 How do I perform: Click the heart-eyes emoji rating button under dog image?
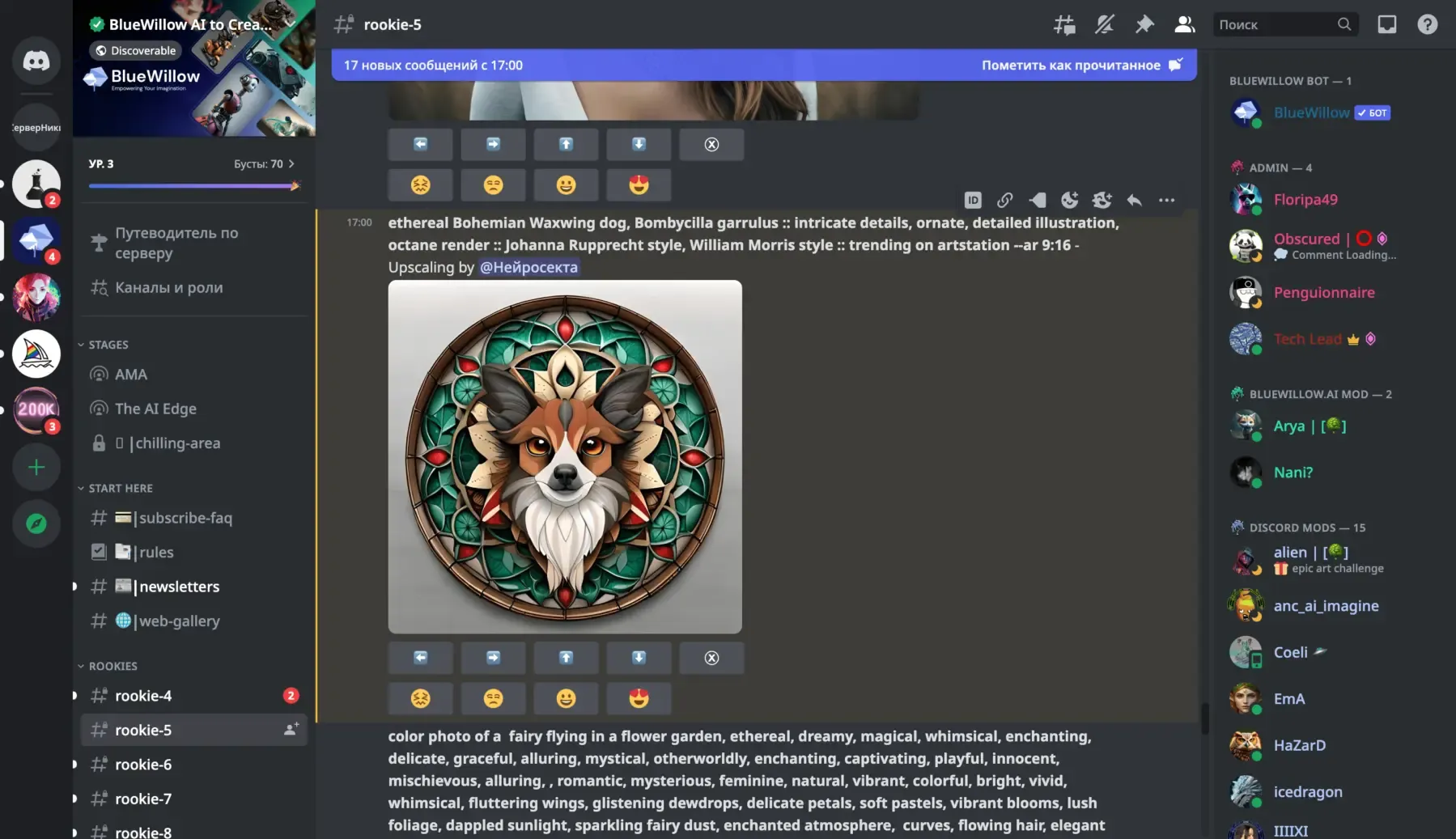coord(639,698)
